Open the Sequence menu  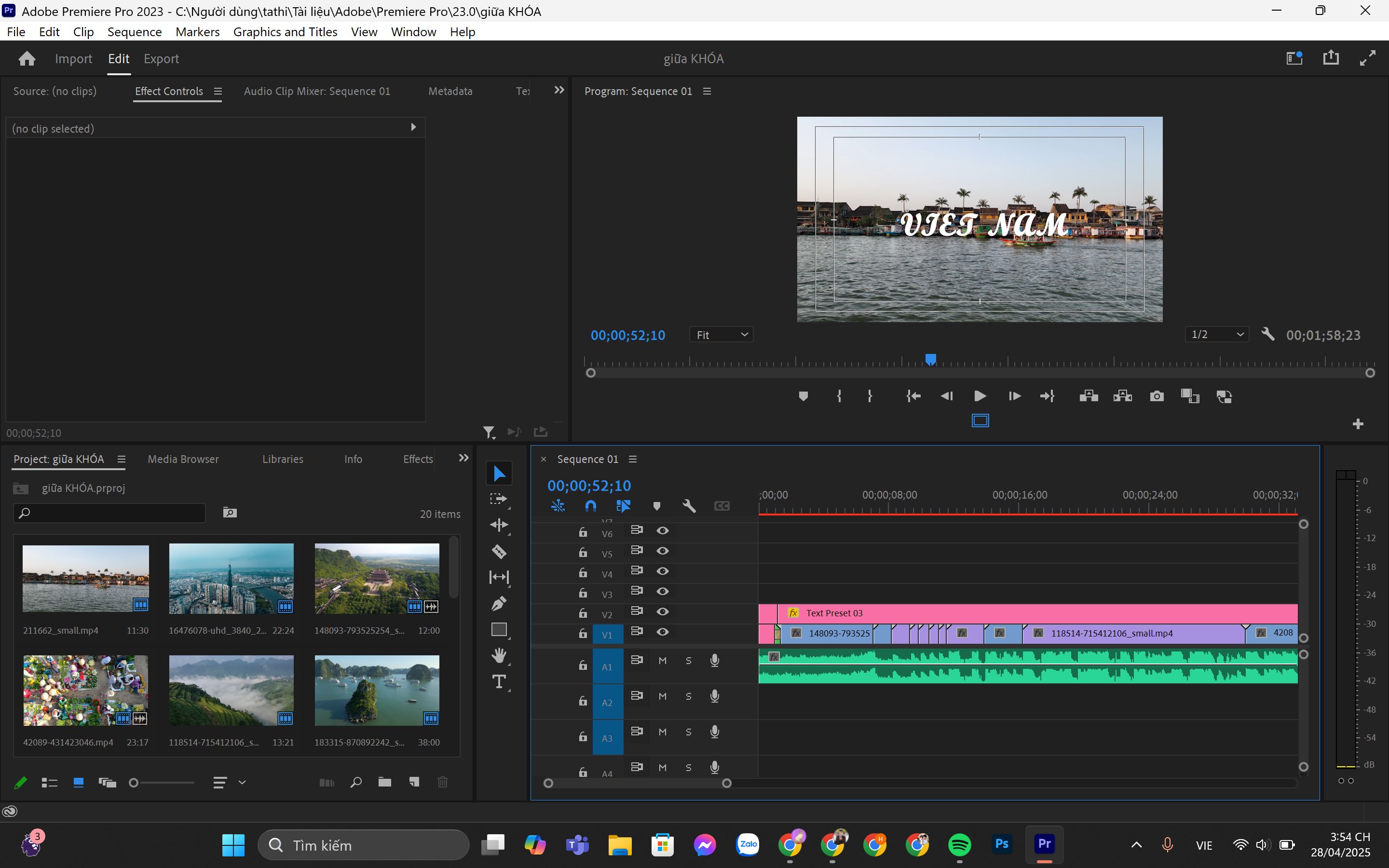[134, 31]
